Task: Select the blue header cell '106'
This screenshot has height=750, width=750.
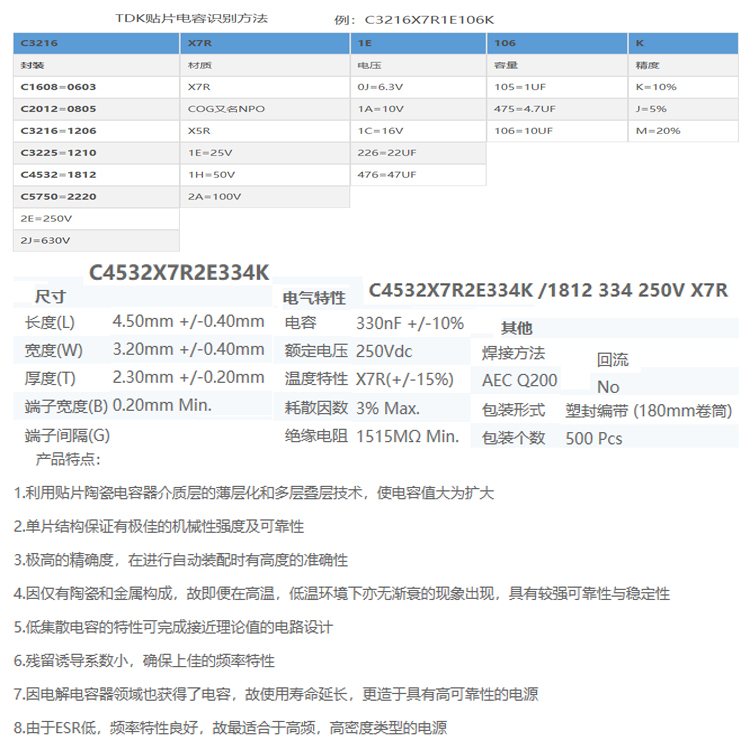Action: click(x=557, y=43)
